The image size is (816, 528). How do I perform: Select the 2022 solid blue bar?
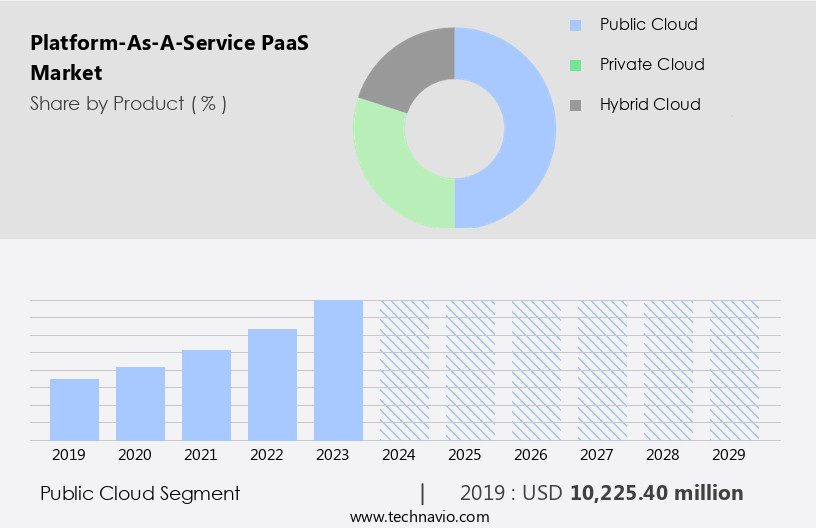point(272,384)
